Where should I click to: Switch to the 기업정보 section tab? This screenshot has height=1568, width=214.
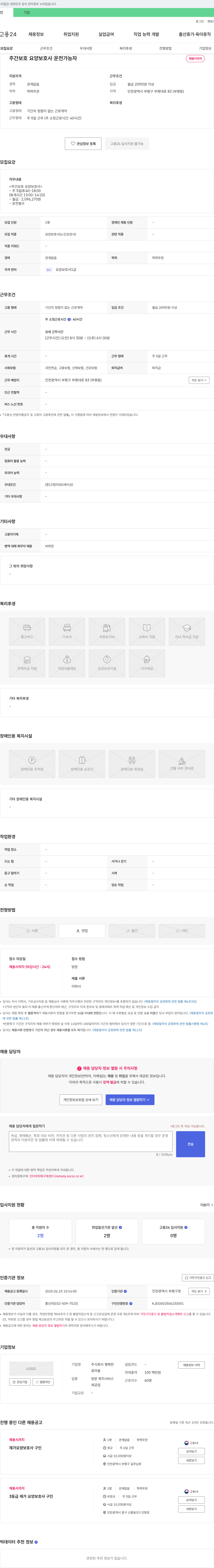[205, 48]
